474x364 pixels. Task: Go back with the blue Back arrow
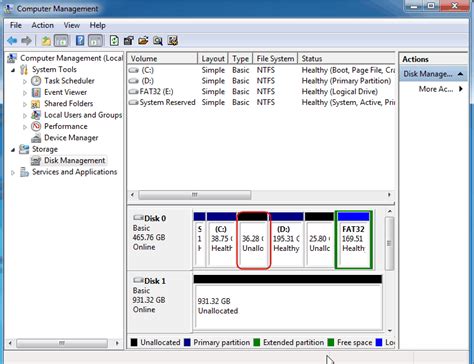(x=12, y=41)
